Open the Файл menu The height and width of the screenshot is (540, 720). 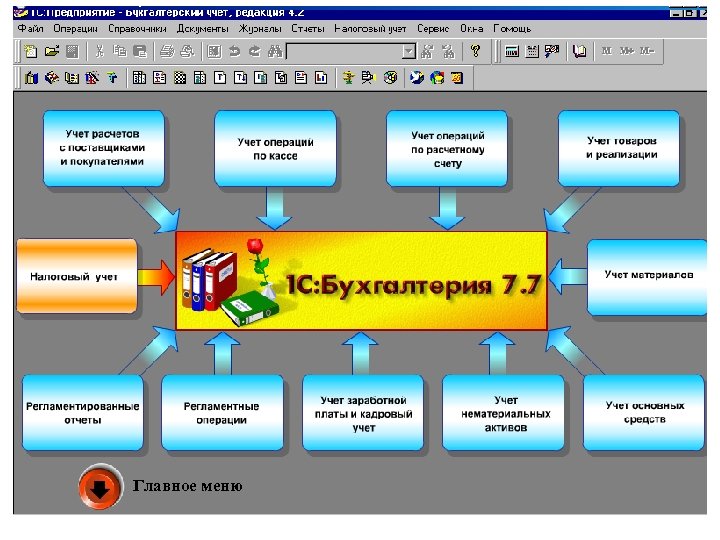pos(30,28)
